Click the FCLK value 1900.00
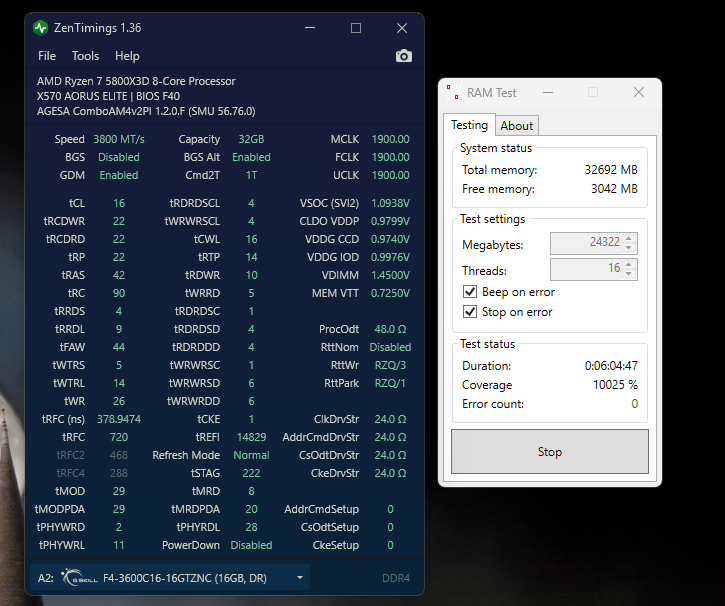Screen dimensions: 725x606 390,157
